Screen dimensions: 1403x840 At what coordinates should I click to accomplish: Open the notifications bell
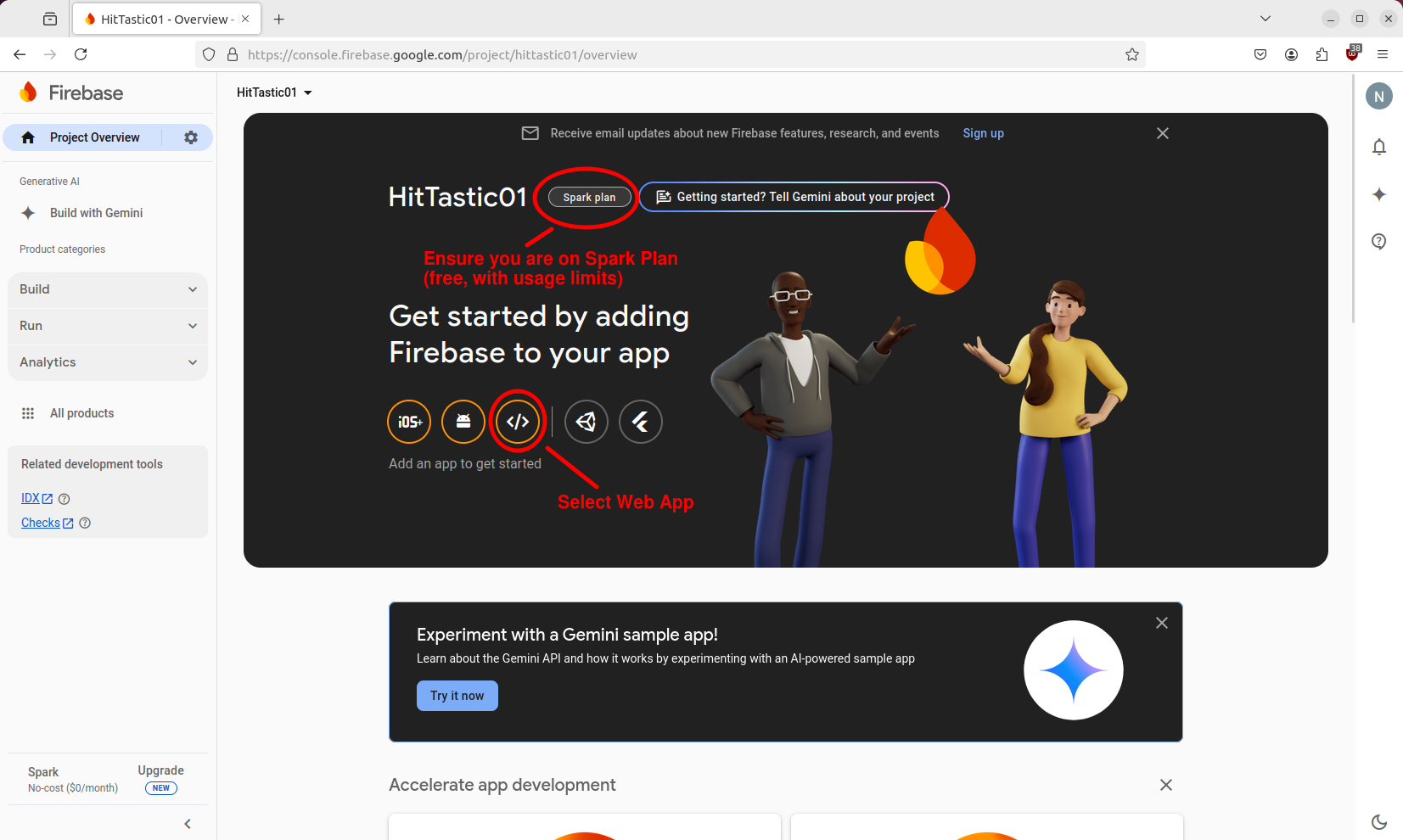[x=1379, y=146]
